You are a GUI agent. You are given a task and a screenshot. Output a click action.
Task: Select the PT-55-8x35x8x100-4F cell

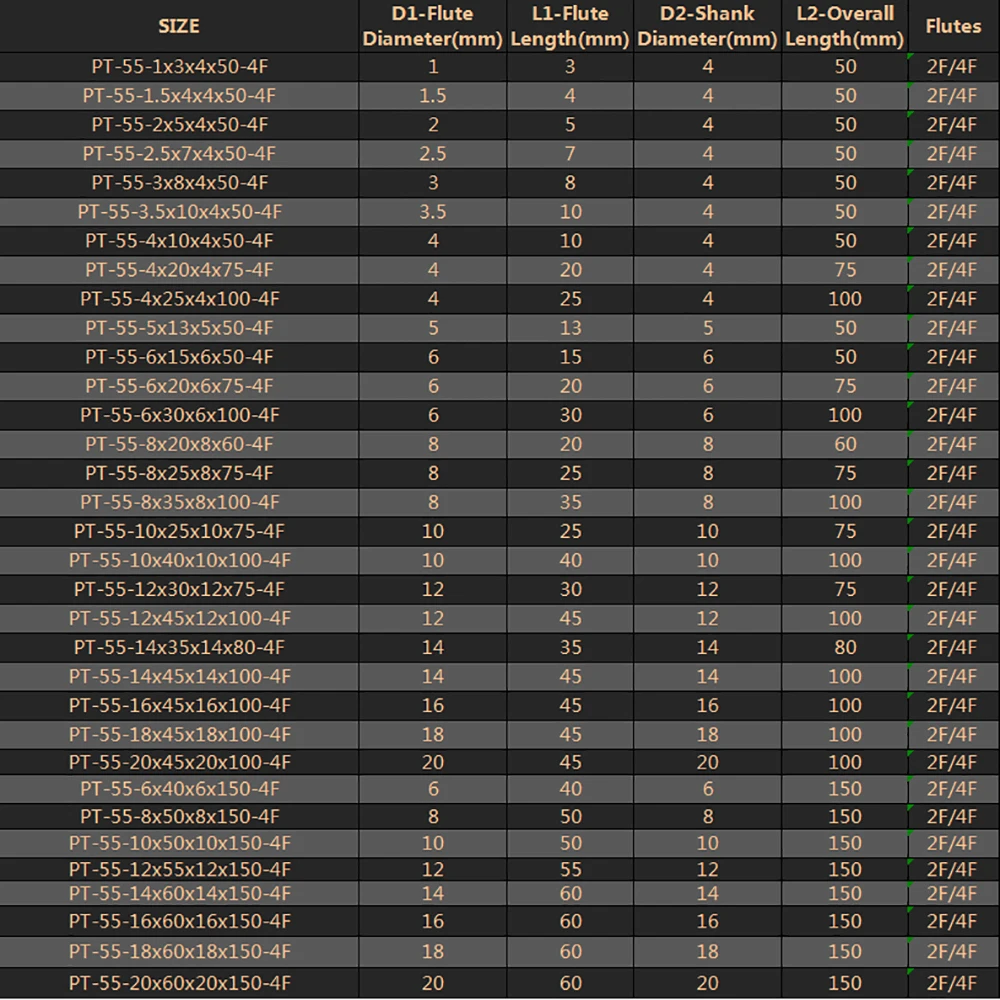(x=179, y=502)
